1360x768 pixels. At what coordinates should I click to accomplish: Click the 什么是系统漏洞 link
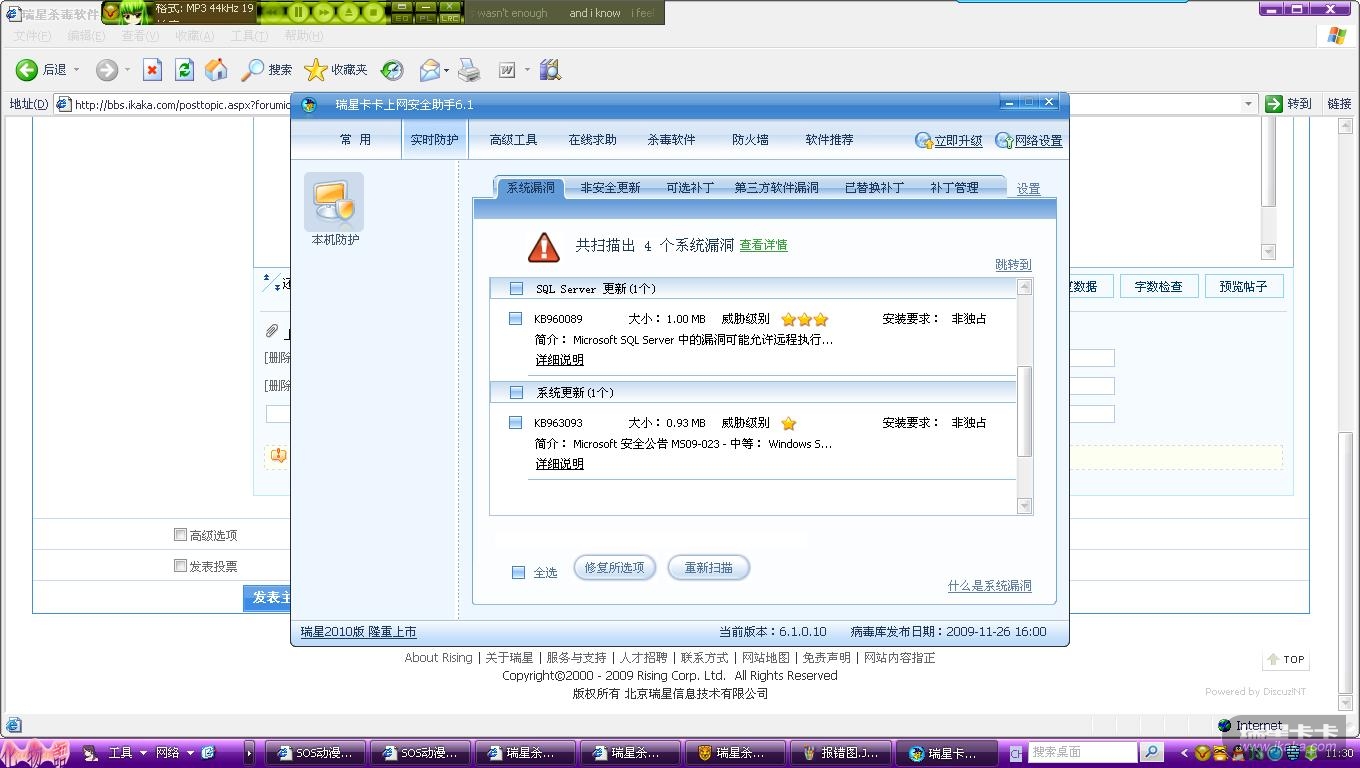coord(989,586)
